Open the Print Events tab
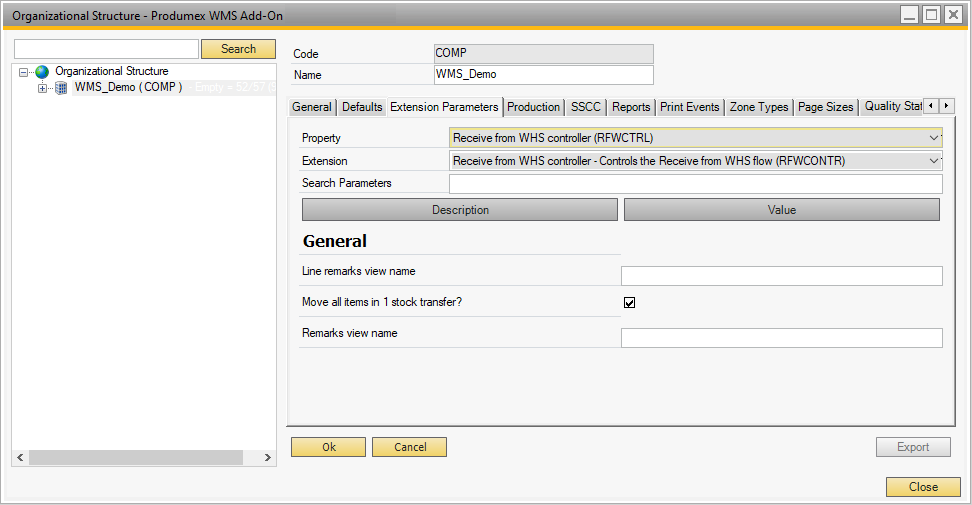Image resolution: width=972 pixels, height=505 pixels. pyautogui.click(x=689, y=107)
